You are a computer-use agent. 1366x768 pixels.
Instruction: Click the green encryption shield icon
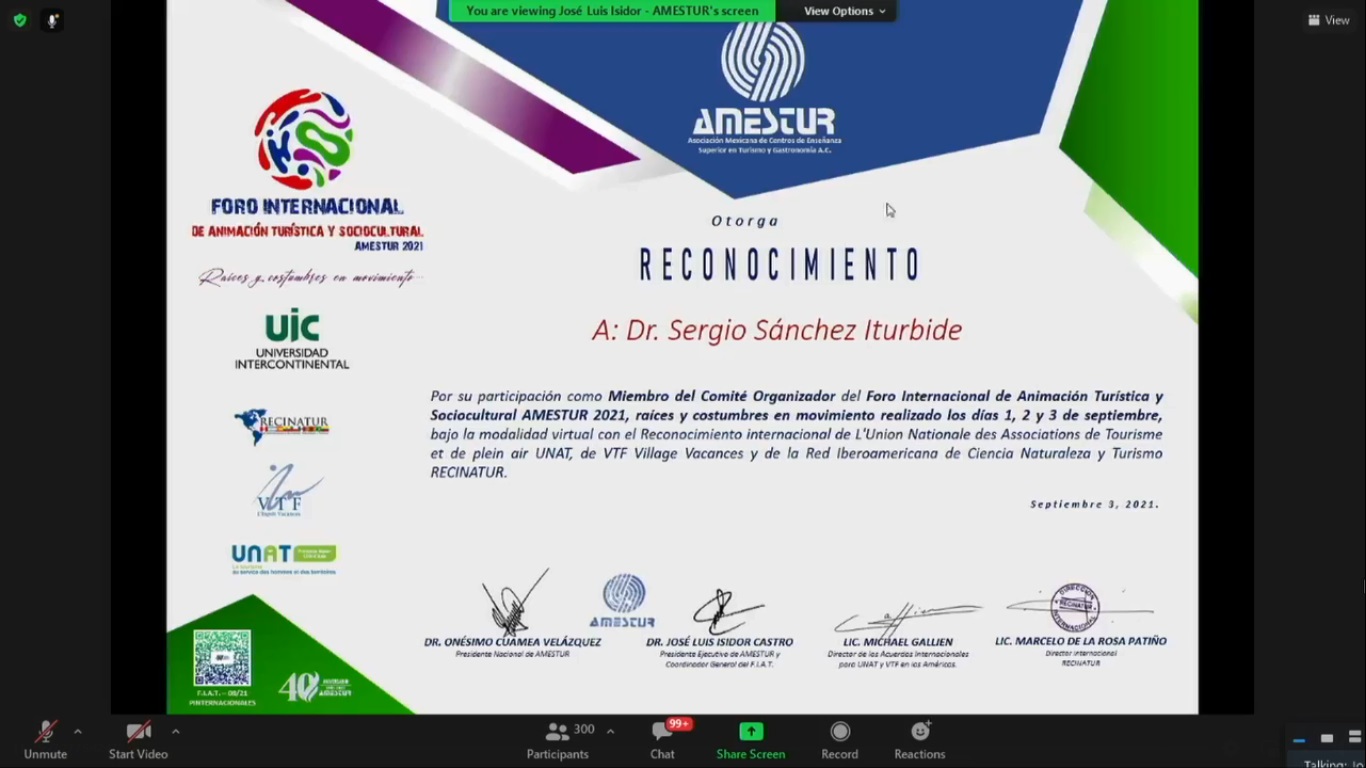pyautogui.click(x=20, y=20)
